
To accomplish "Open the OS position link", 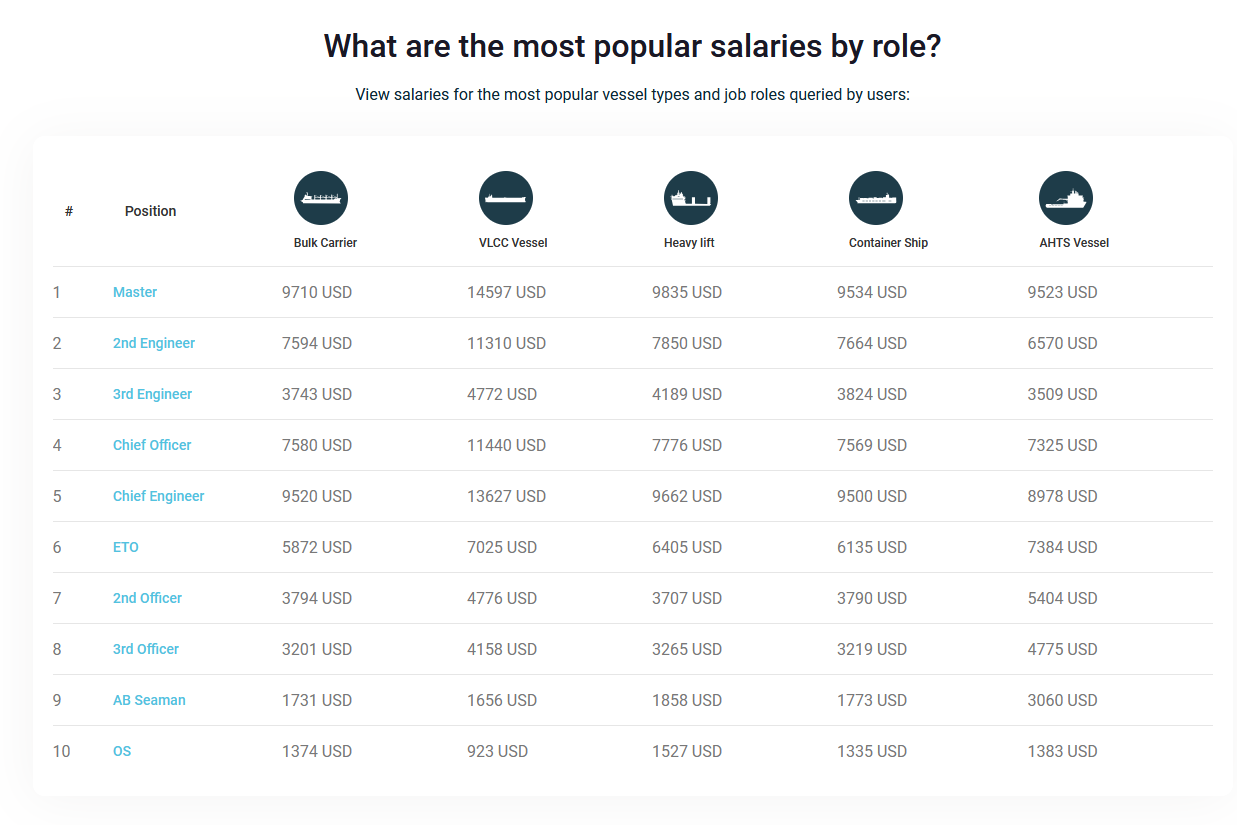I will point(122,751).
